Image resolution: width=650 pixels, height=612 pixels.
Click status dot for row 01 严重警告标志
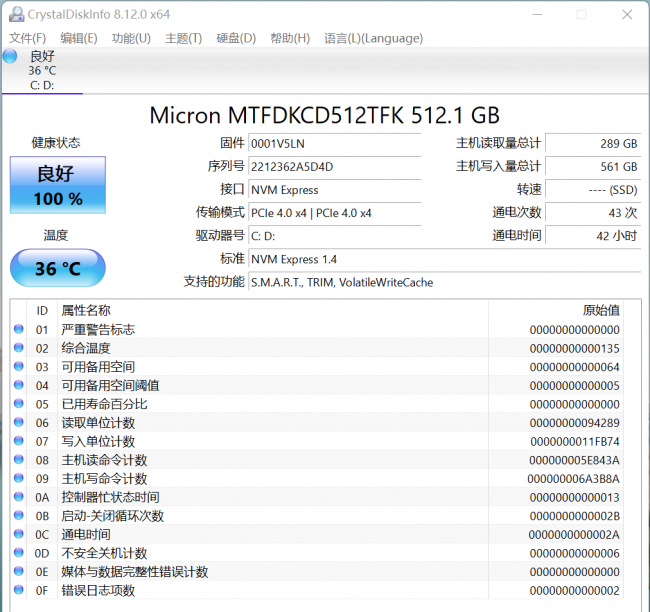click(19, 329)
